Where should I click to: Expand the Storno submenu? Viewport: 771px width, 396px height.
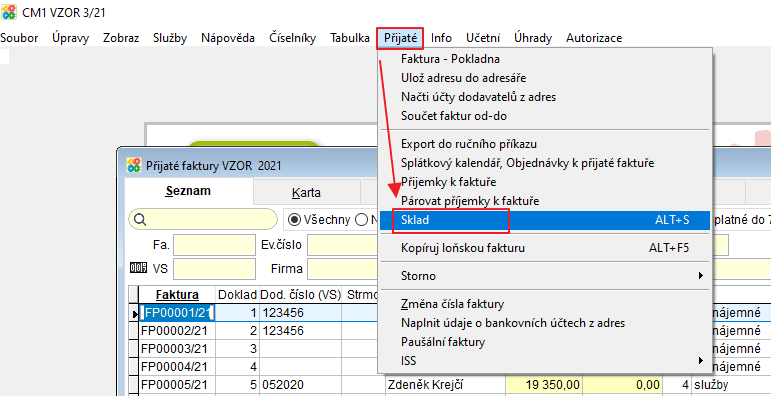[x=545, y=276]
